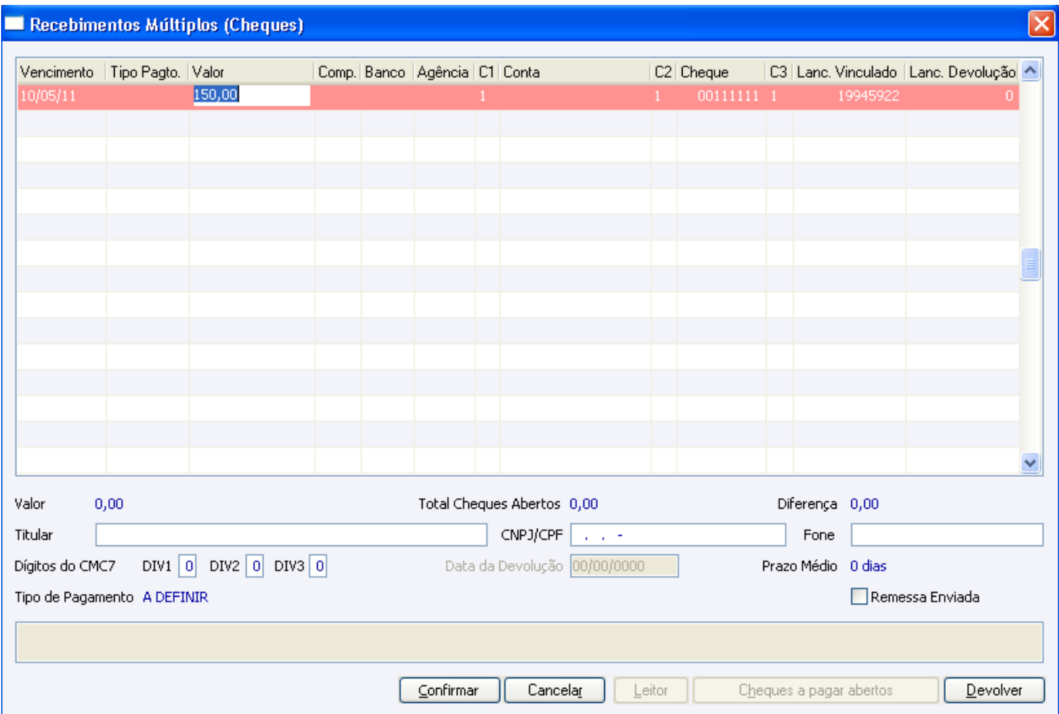This screenshot has width=1059, height=714.
Task: Click the Confirmar button
Action: coord(449,690)
